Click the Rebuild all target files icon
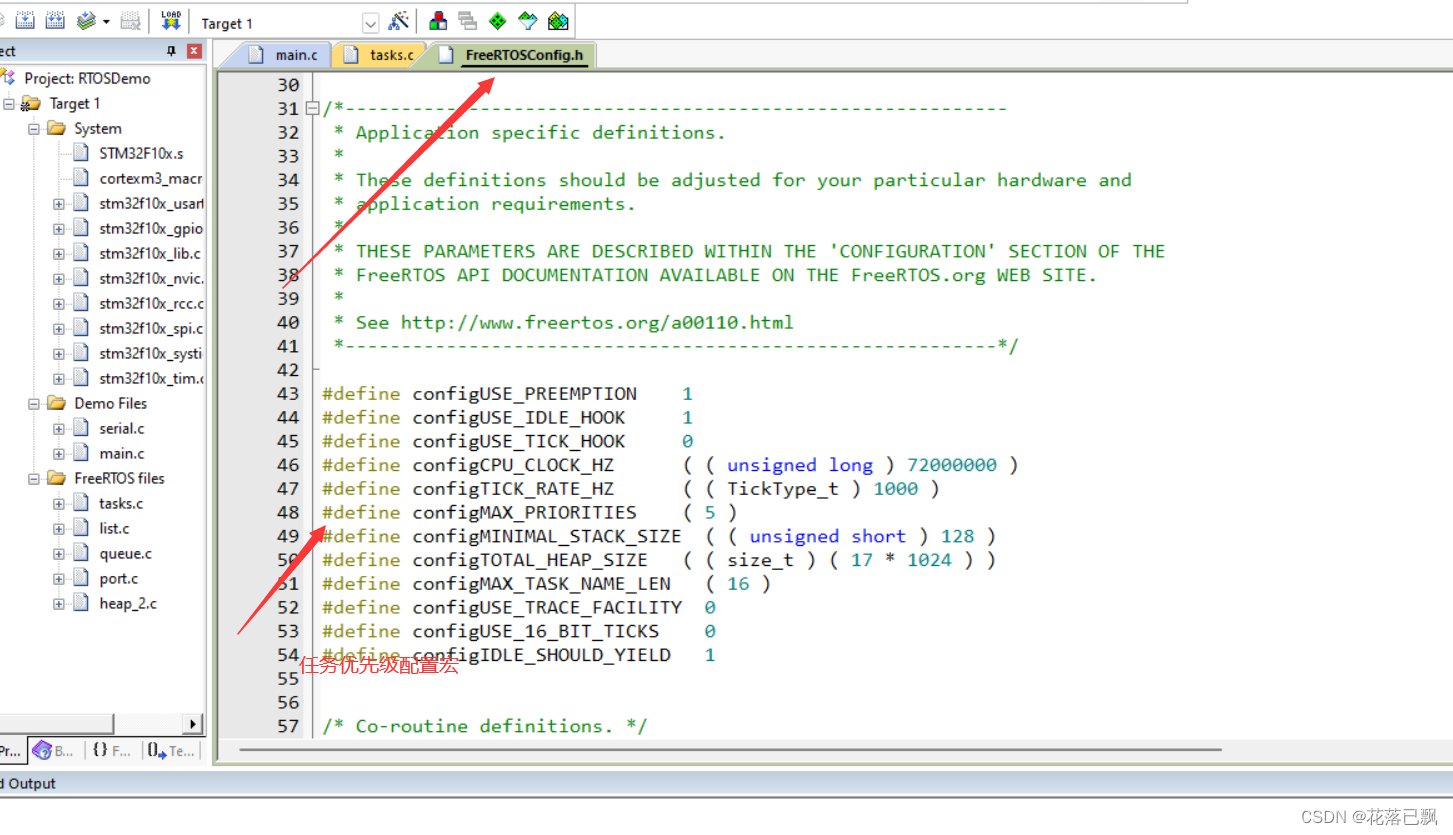 point(55,20)
